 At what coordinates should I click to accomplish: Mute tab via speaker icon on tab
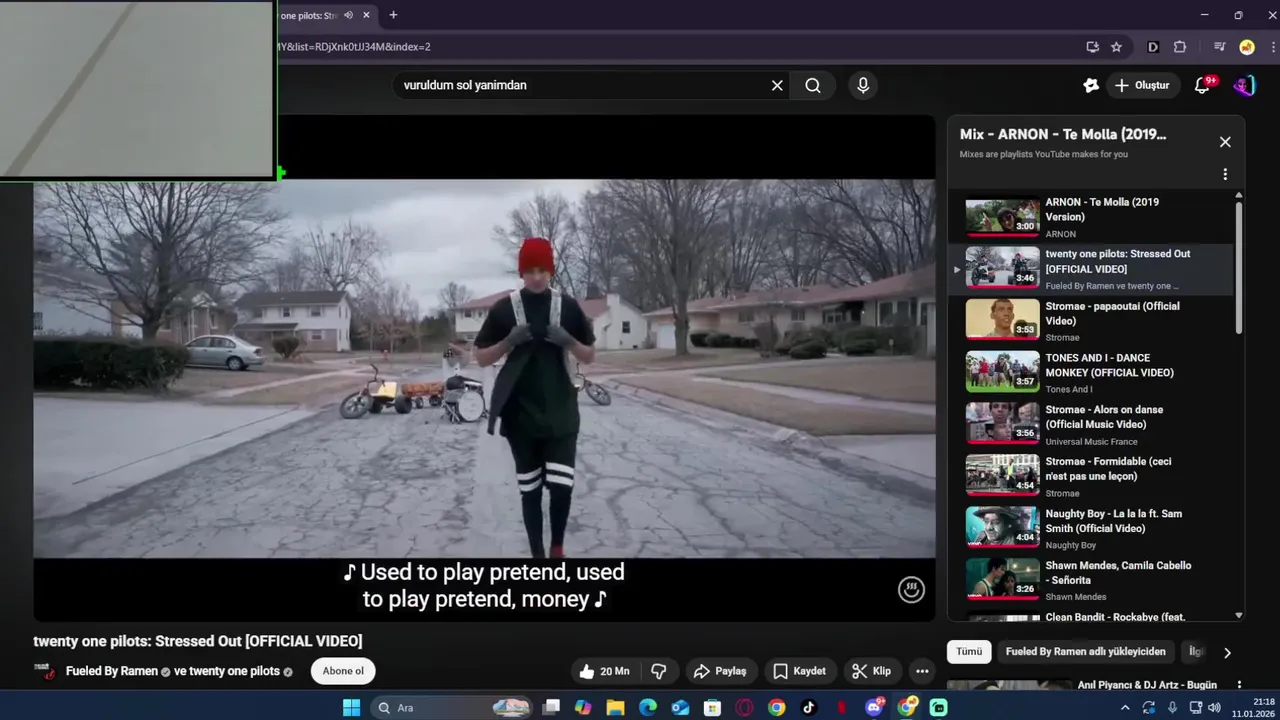[x=348, y=15]
